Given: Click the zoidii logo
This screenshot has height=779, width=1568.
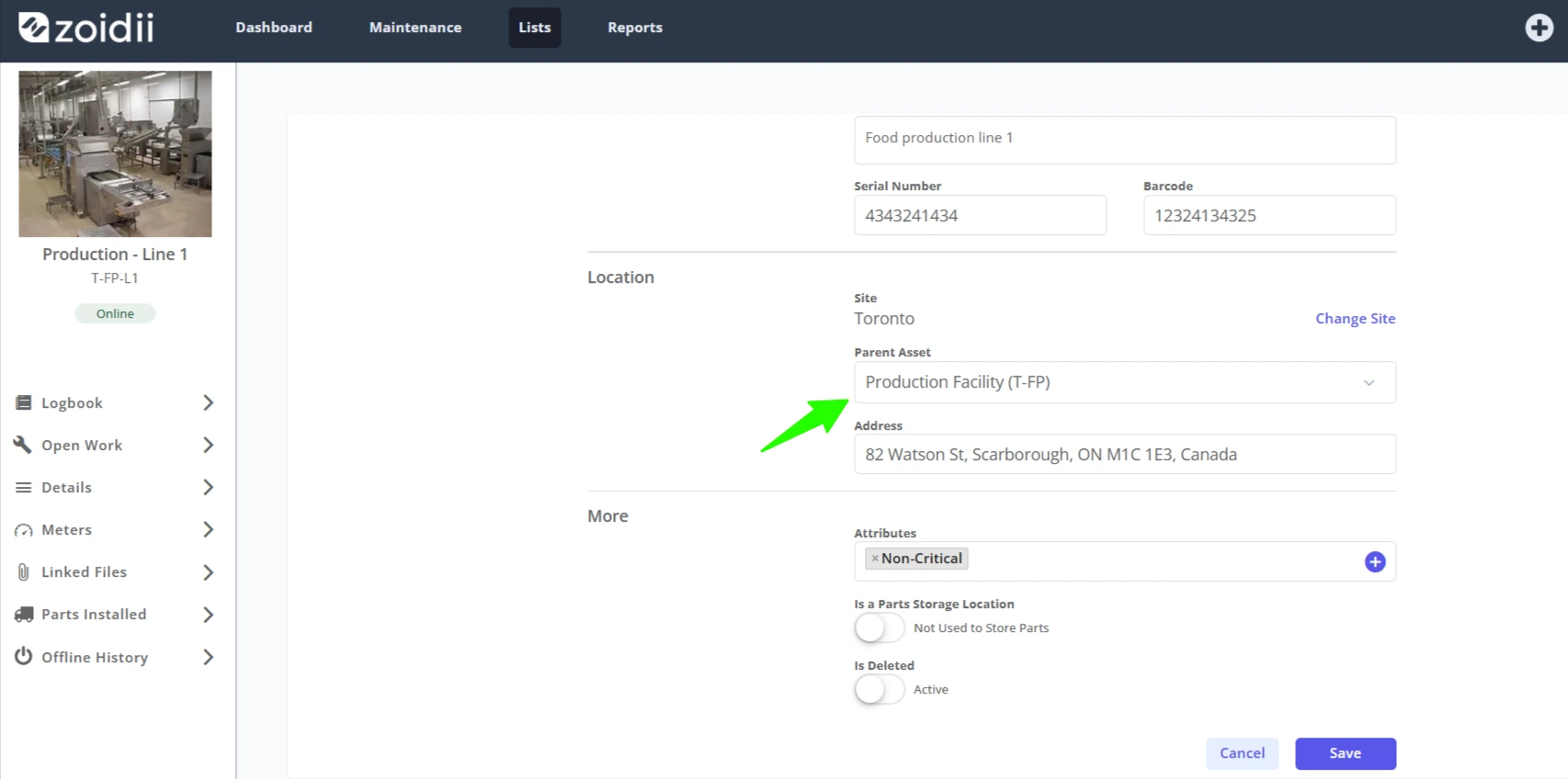Looking at the screenshot, I should (86, 28).
